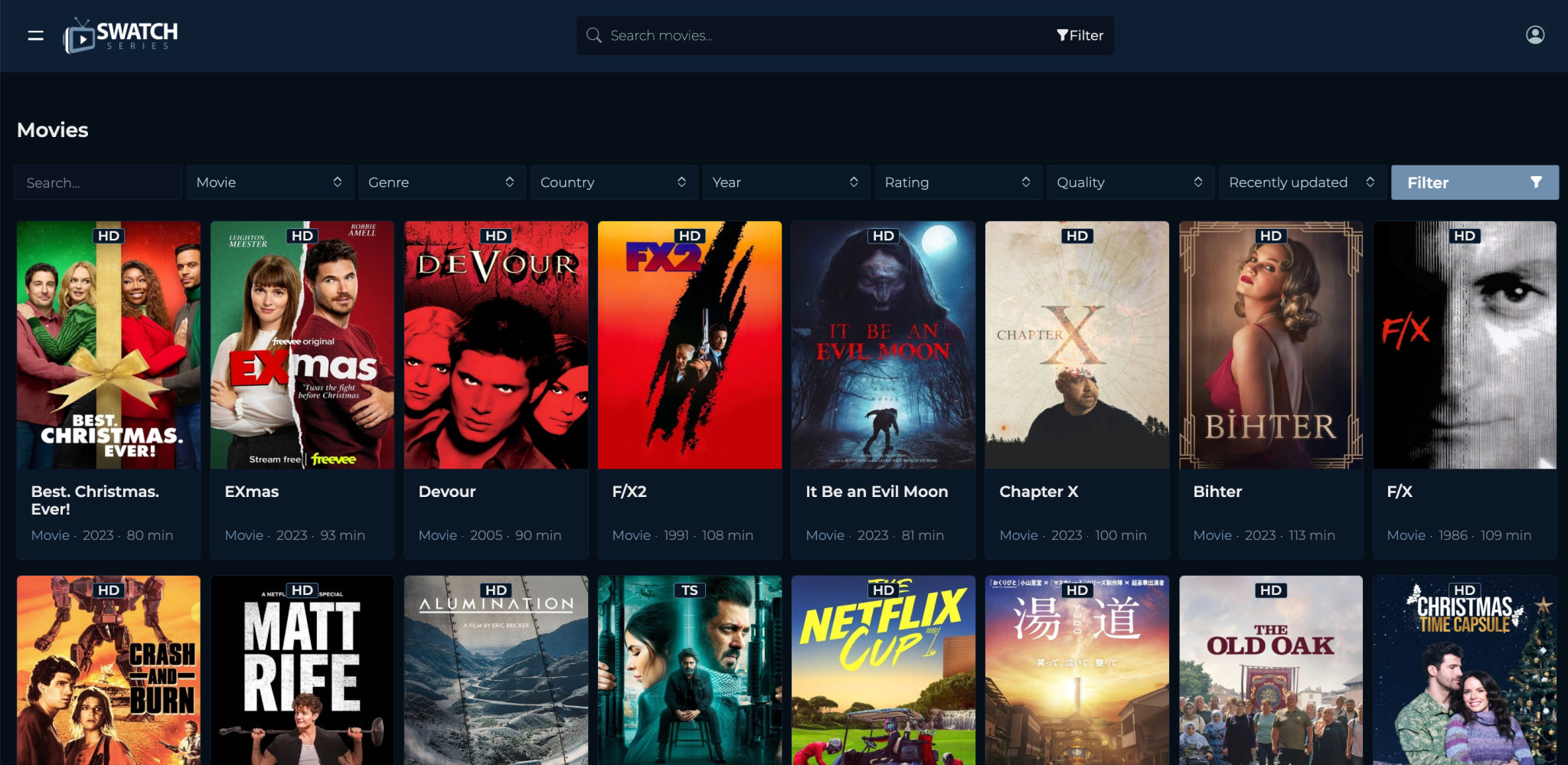Click TS quality badge on poster
Image resolution: width=1568 pixels, height=765 pixels.
[689, 590]
